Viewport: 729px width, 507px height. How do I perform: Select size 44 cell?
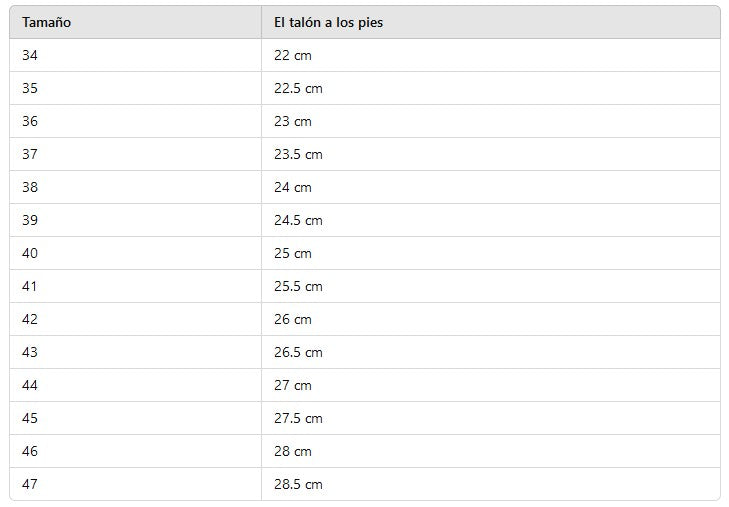[30, 385]
